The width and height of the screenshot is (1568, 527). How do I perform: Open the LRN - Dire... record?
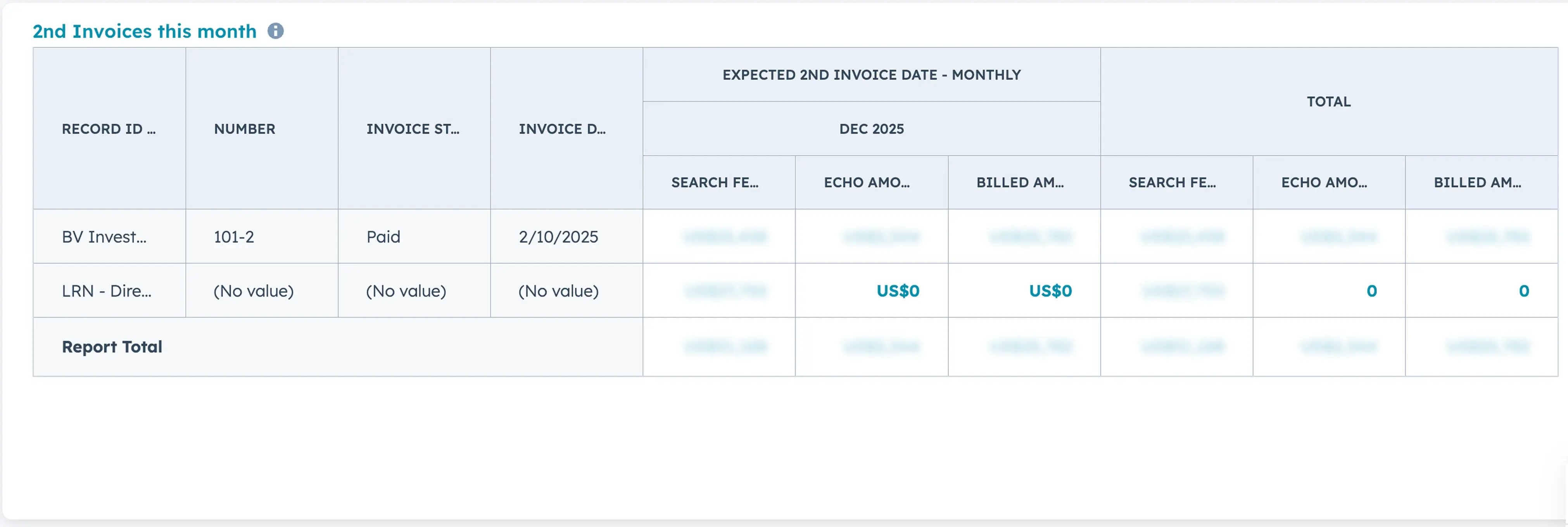tap(105, 291)
